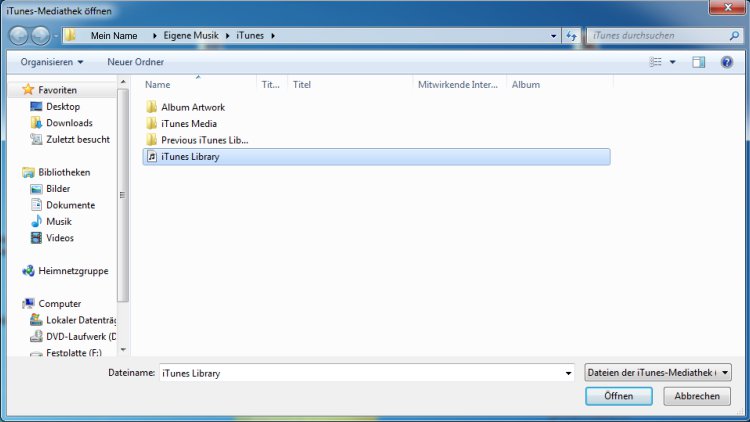Click the Back navigation arrow button

click(x=19, y=36)
